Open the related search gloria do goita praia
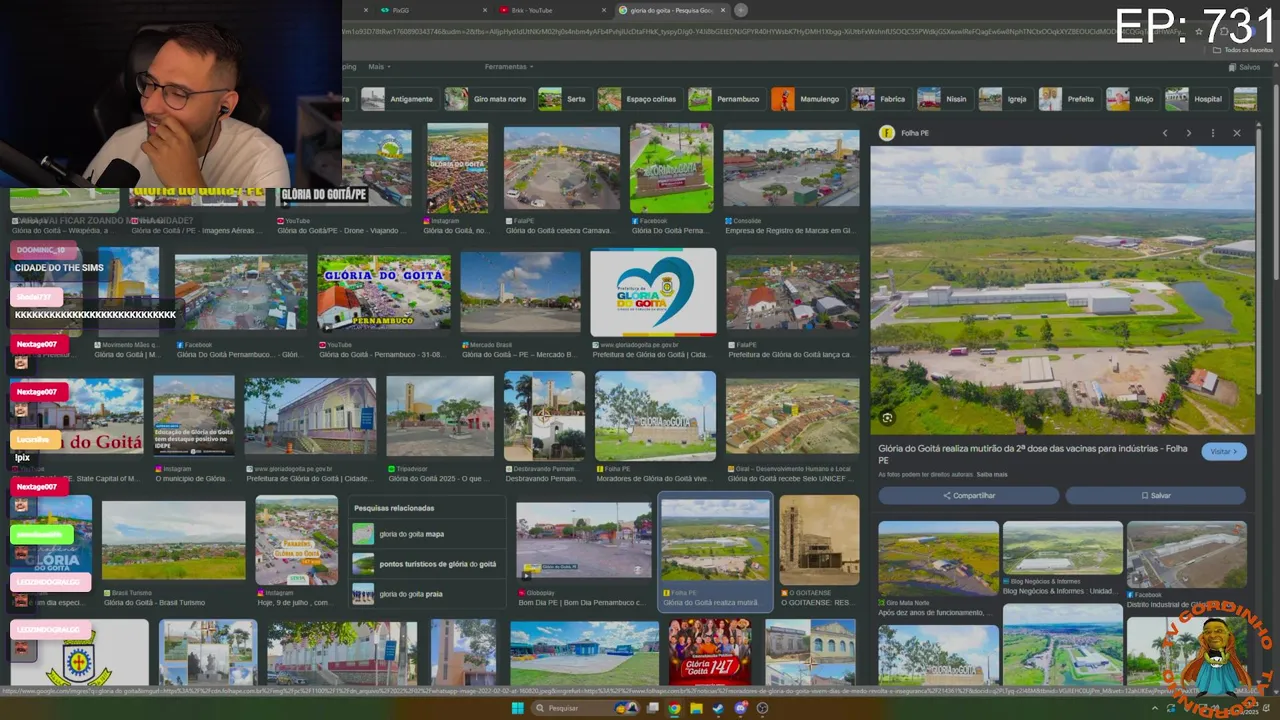1280x720 pixels. pyautogui.click(x=428, y=594)
